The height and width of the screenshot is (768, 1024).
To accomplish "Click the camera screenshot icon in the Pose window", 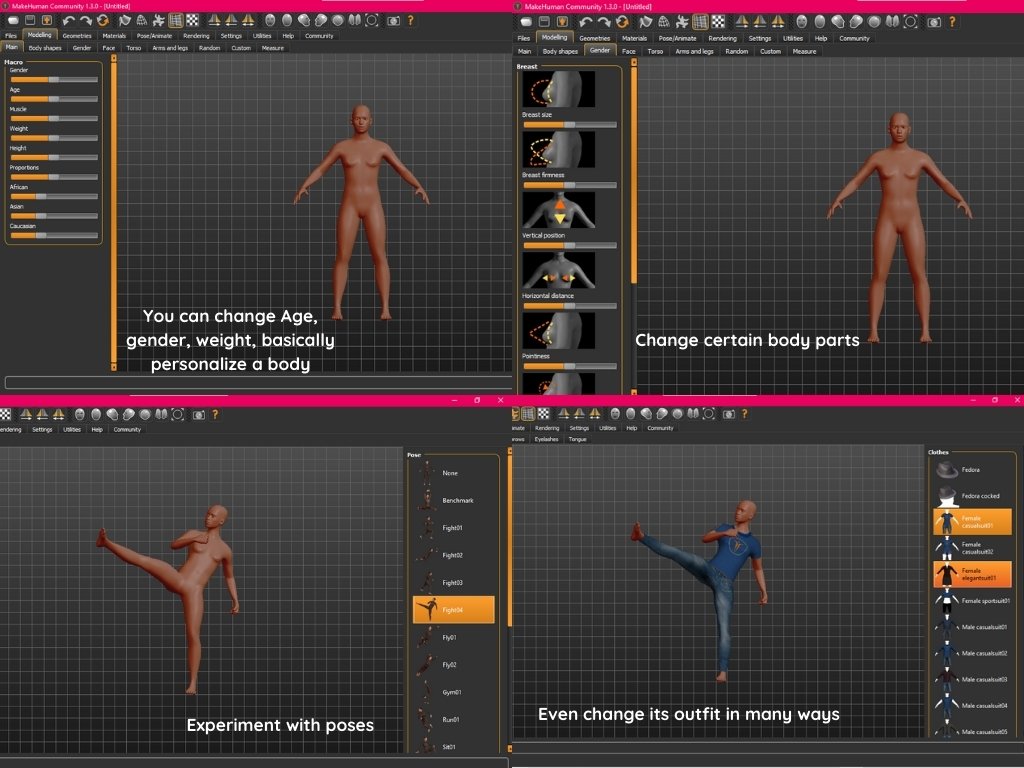I will pyautogui.click(x=198, y=414).
